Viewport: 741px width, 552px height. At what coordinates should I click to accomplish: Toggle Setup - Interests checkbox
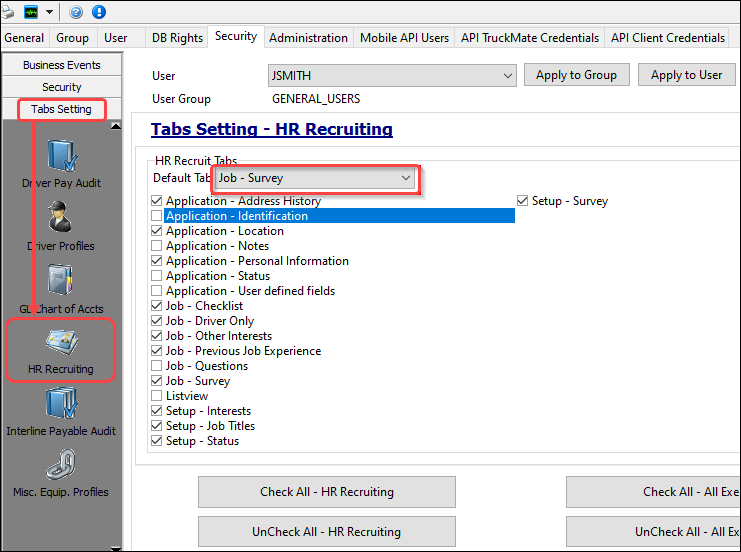[x=156, y=411]
